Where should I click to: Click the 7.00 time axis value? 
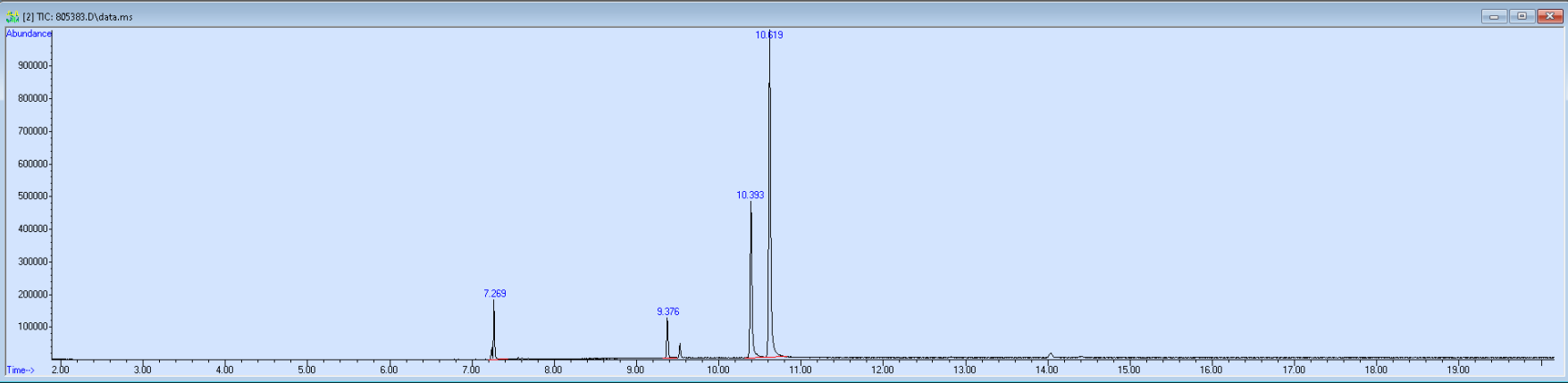point(471,370)
